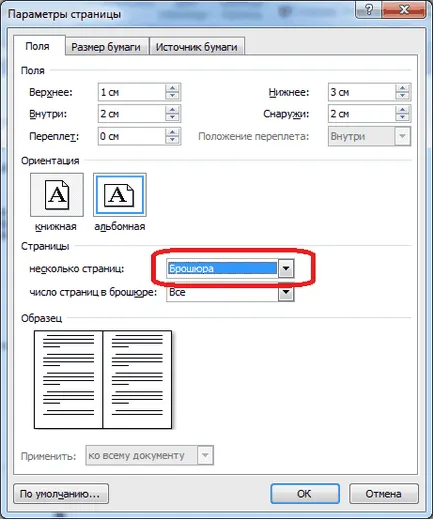The width and height of the screenshot is (434, 520).
Task: Close the Параметры страницы dialog
Action: pyautogui.click(x=404, y=10)
